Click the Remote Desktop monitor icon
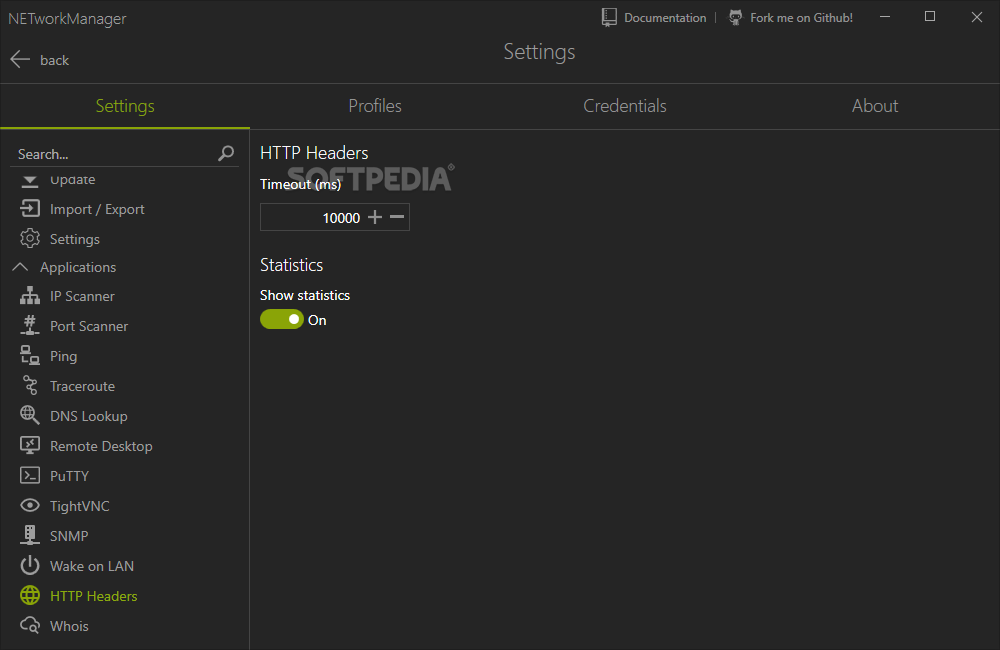The width and height of the screenshot is (1000, 650). click(30, 446)
